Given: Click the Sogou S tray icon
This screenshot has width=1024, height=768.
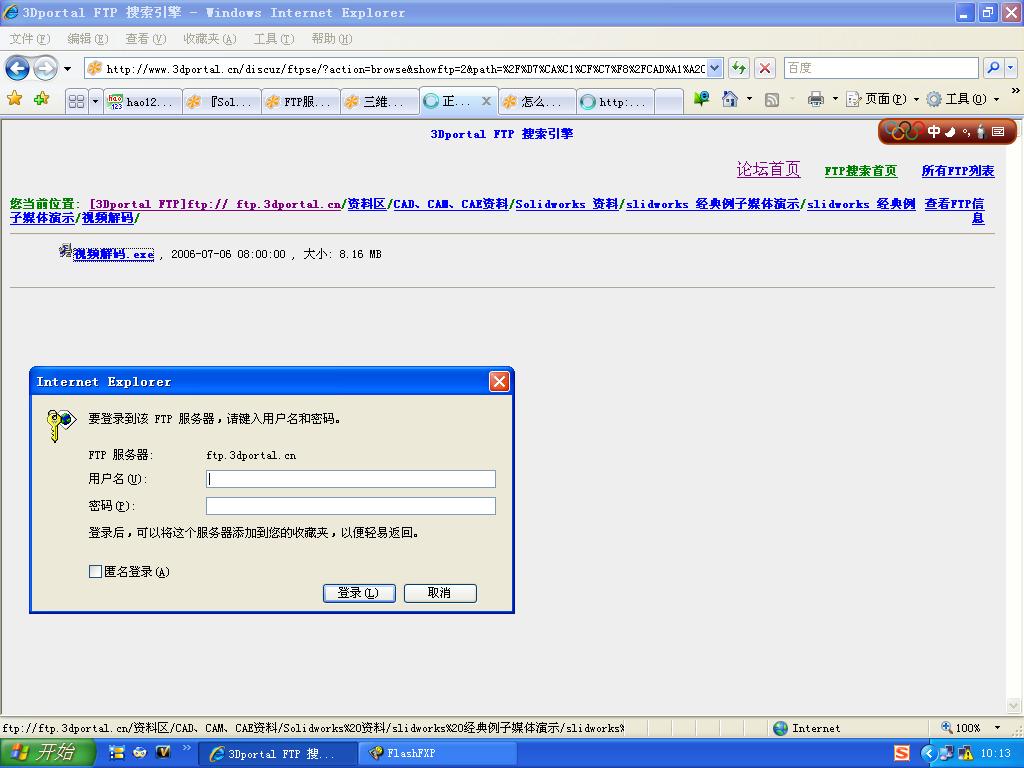Looking at the screenshot, I should click(x=901, y=753).
